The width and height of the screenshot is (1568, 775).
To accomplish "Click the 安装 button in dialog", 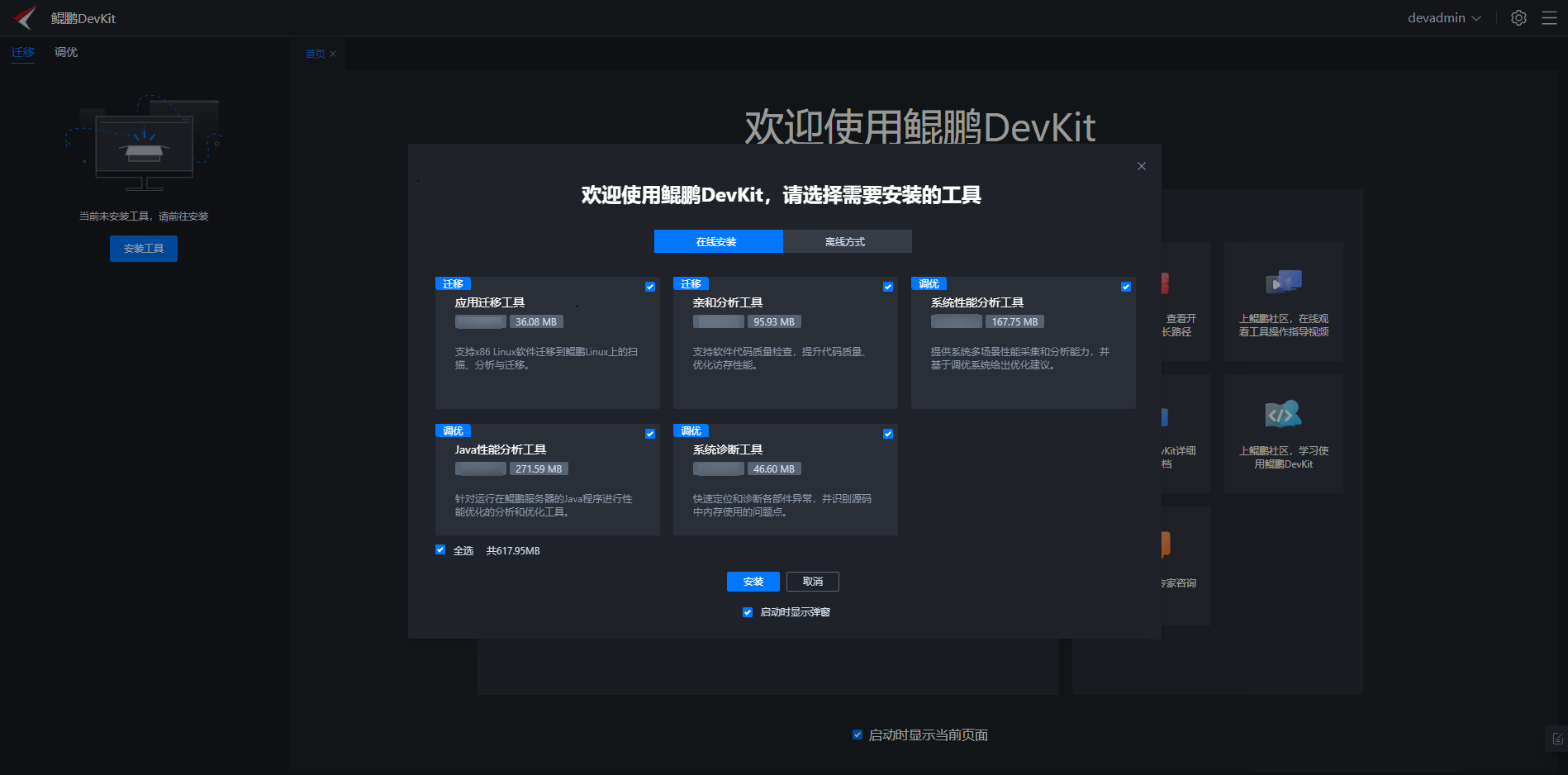I will (753, 582).
